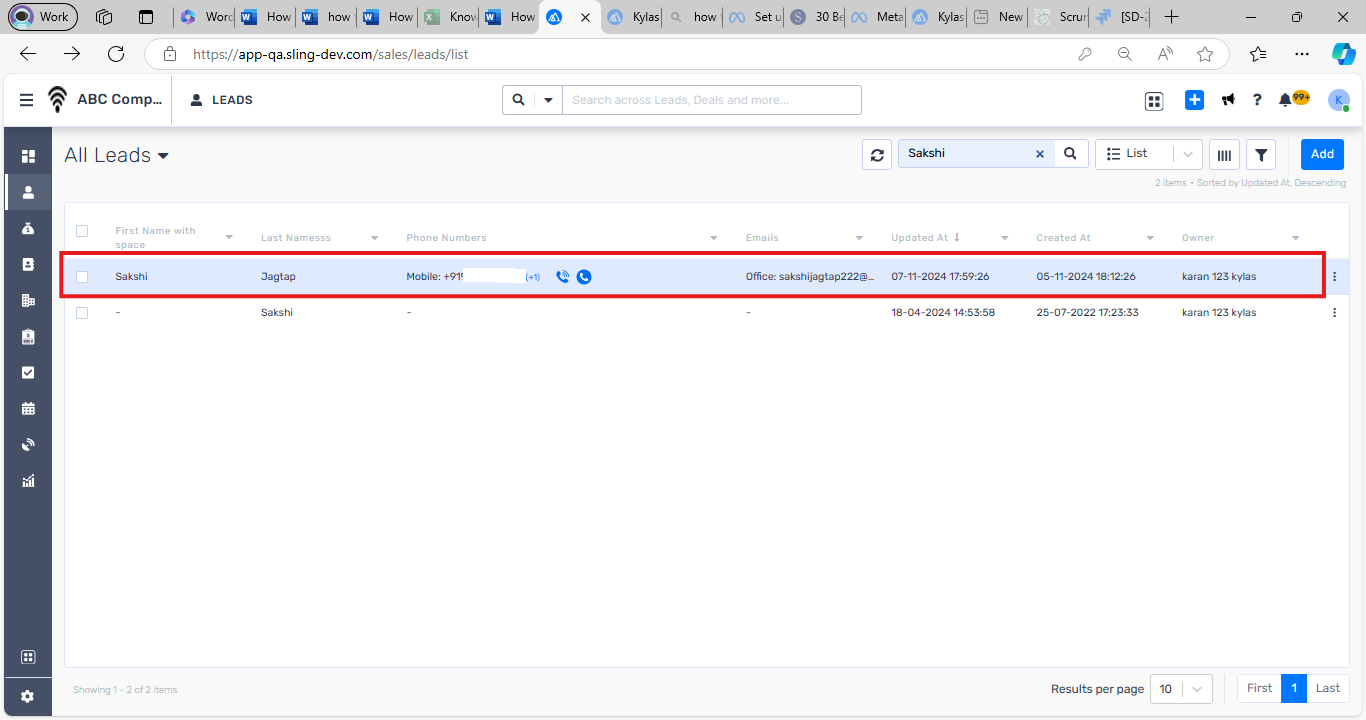Image resolution: width=1366 pixels, height=720 pixels.
Task: Open three-dot menu for Sakshi Jagtap row
Action: tap(1334, 277)
